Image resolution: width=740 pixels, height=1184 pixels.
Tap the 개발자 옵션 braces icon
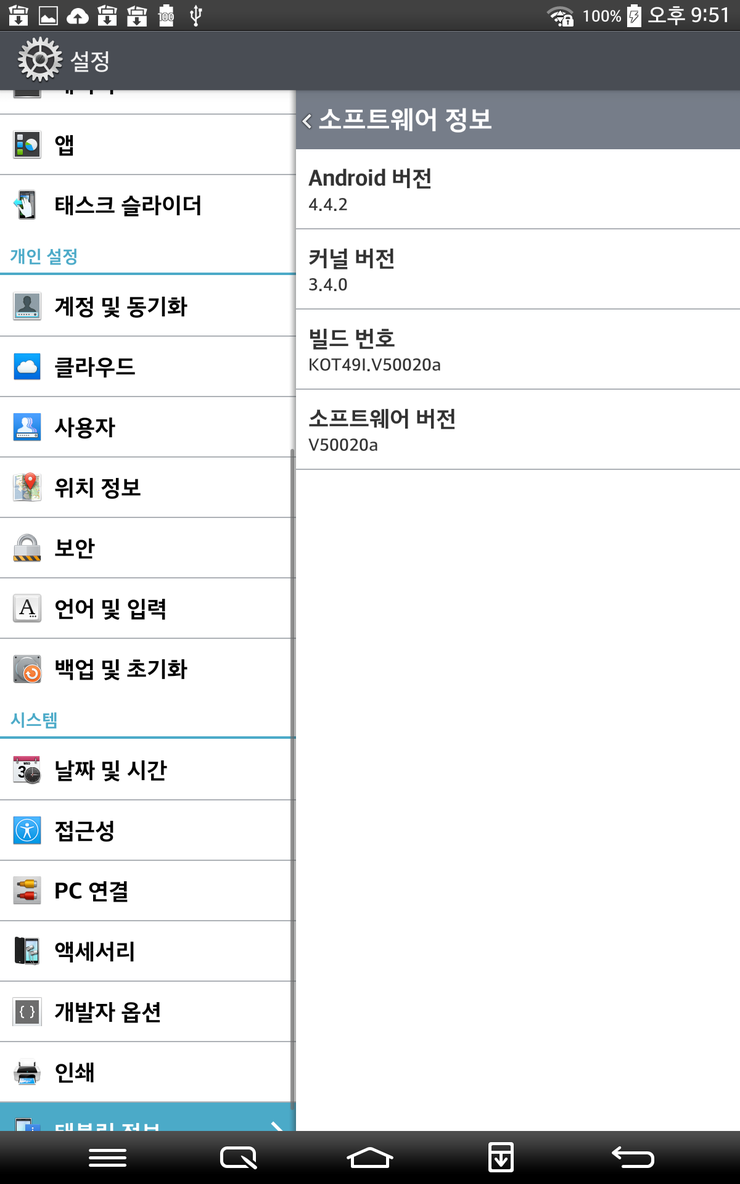tap(26, 1012)
